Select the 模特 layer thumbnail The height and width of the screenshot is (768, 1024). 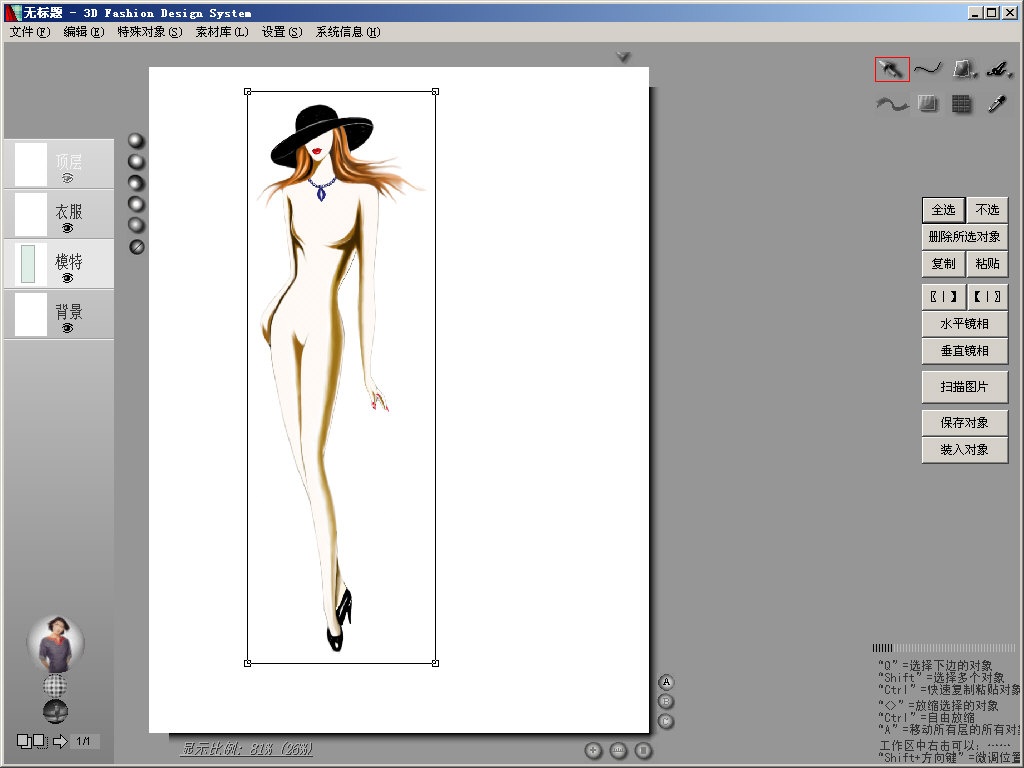click(x=31, y=264)
